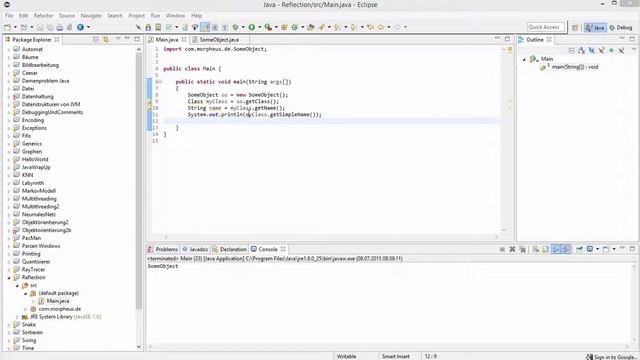
Task: Click Remove Launch X icon in Console
Action: (512, 249)
